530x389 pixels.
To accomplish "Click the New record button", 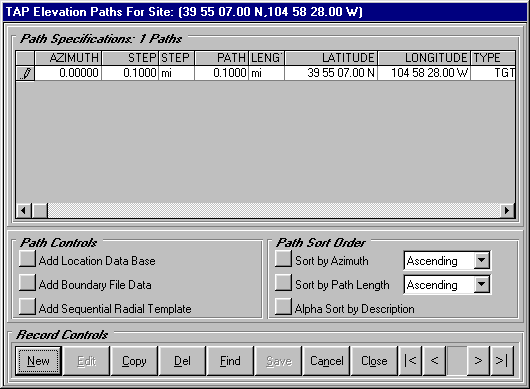I will (38, 361).
